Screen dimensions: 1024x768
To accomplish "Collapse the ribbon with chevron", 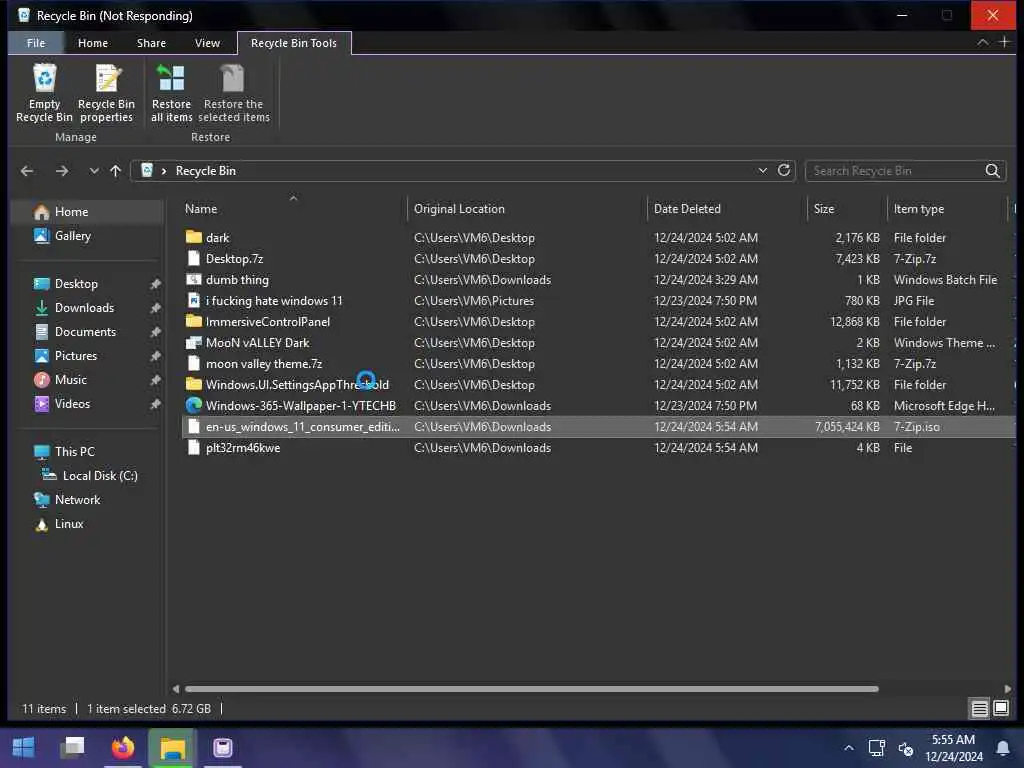I will pos(982,42).
